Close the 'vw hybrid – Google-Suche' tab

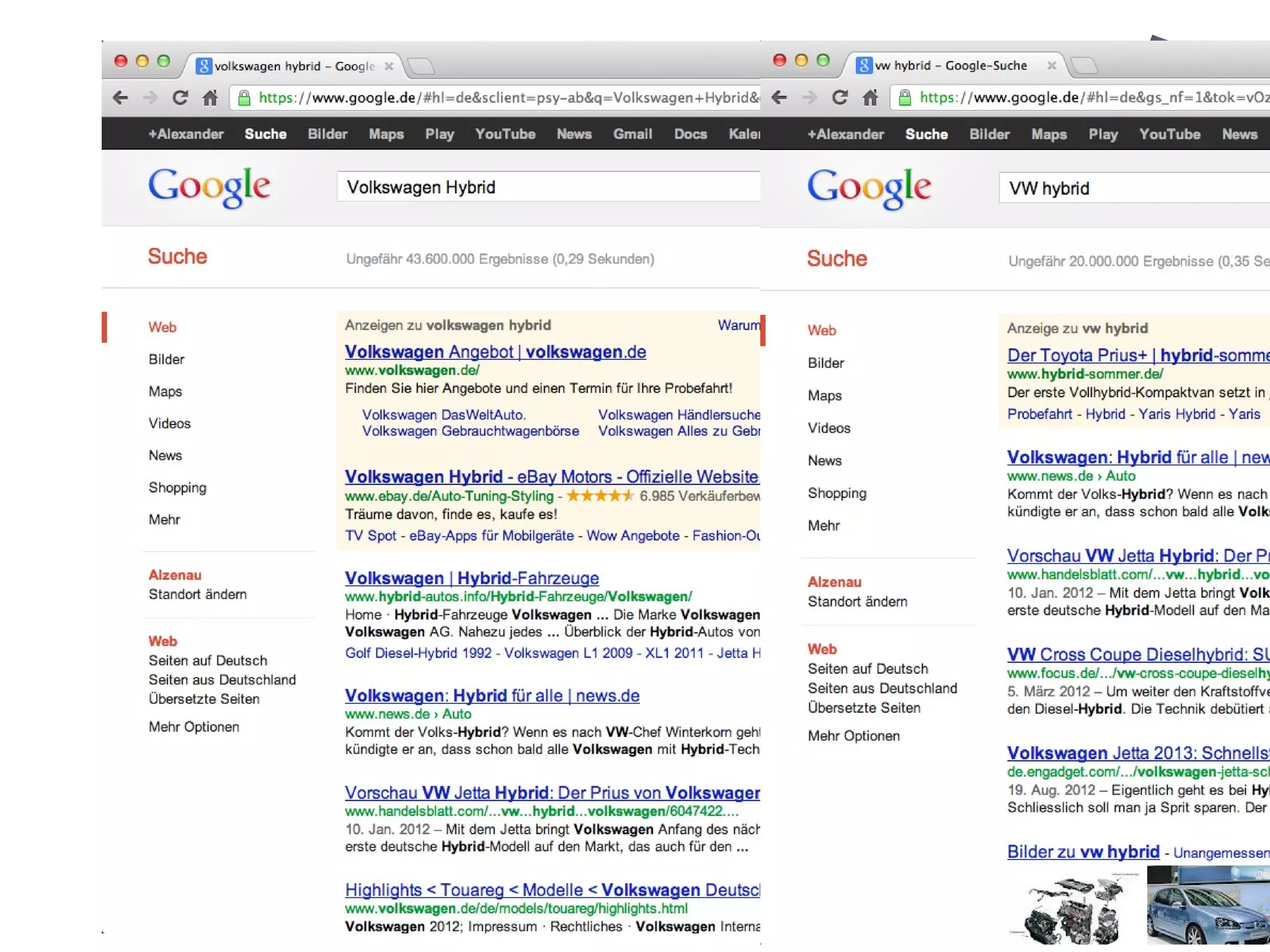click(1051, 65)
